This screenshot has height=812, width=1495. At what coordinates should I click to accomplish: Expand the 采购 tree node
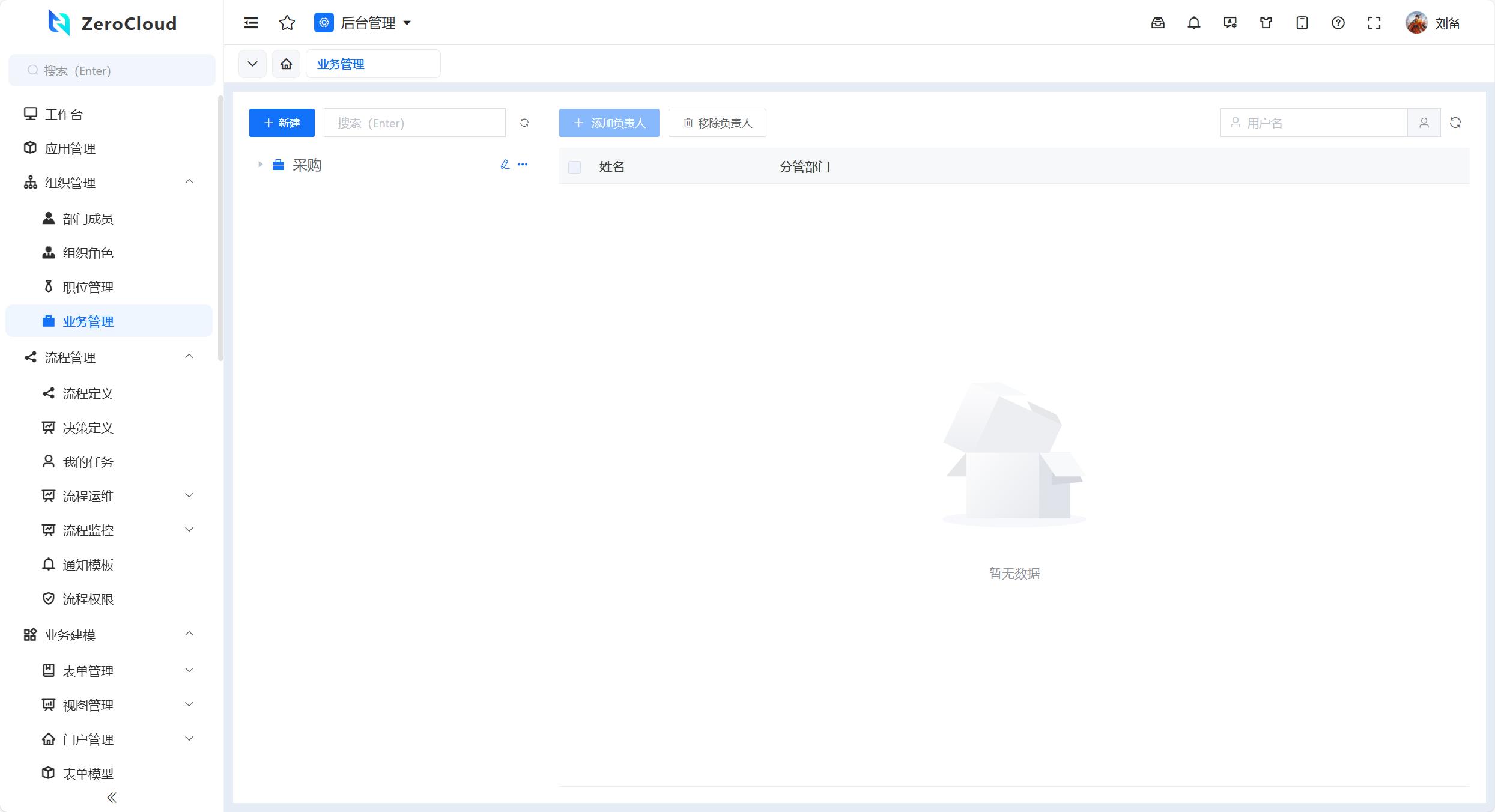click(260, 164)
